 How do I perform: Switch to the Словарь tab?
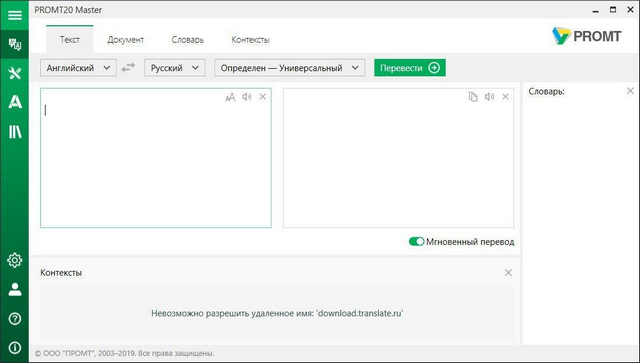click(x=187, y=40)
